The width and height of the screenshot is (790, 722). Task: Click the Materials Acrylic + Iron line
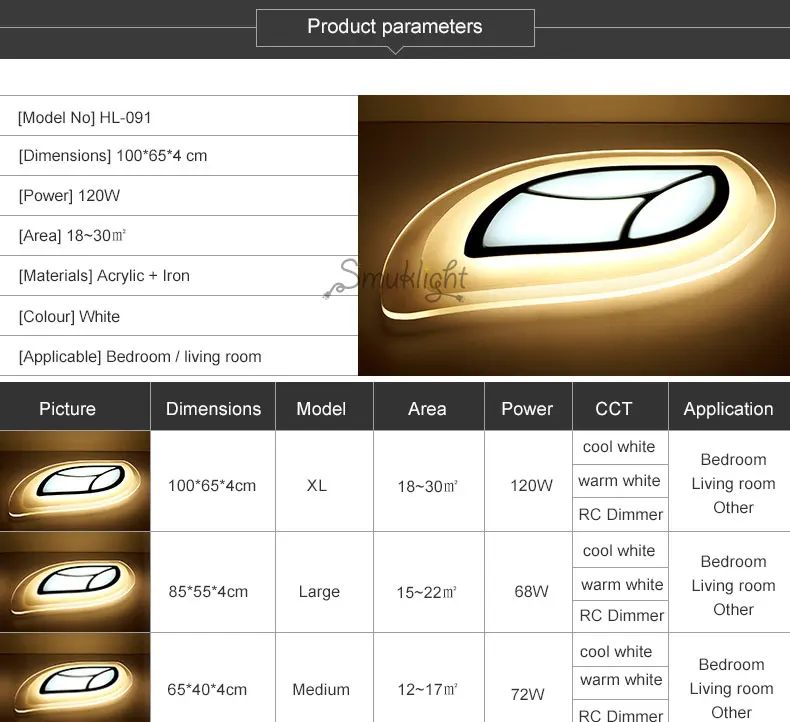[x=179, y=276]
